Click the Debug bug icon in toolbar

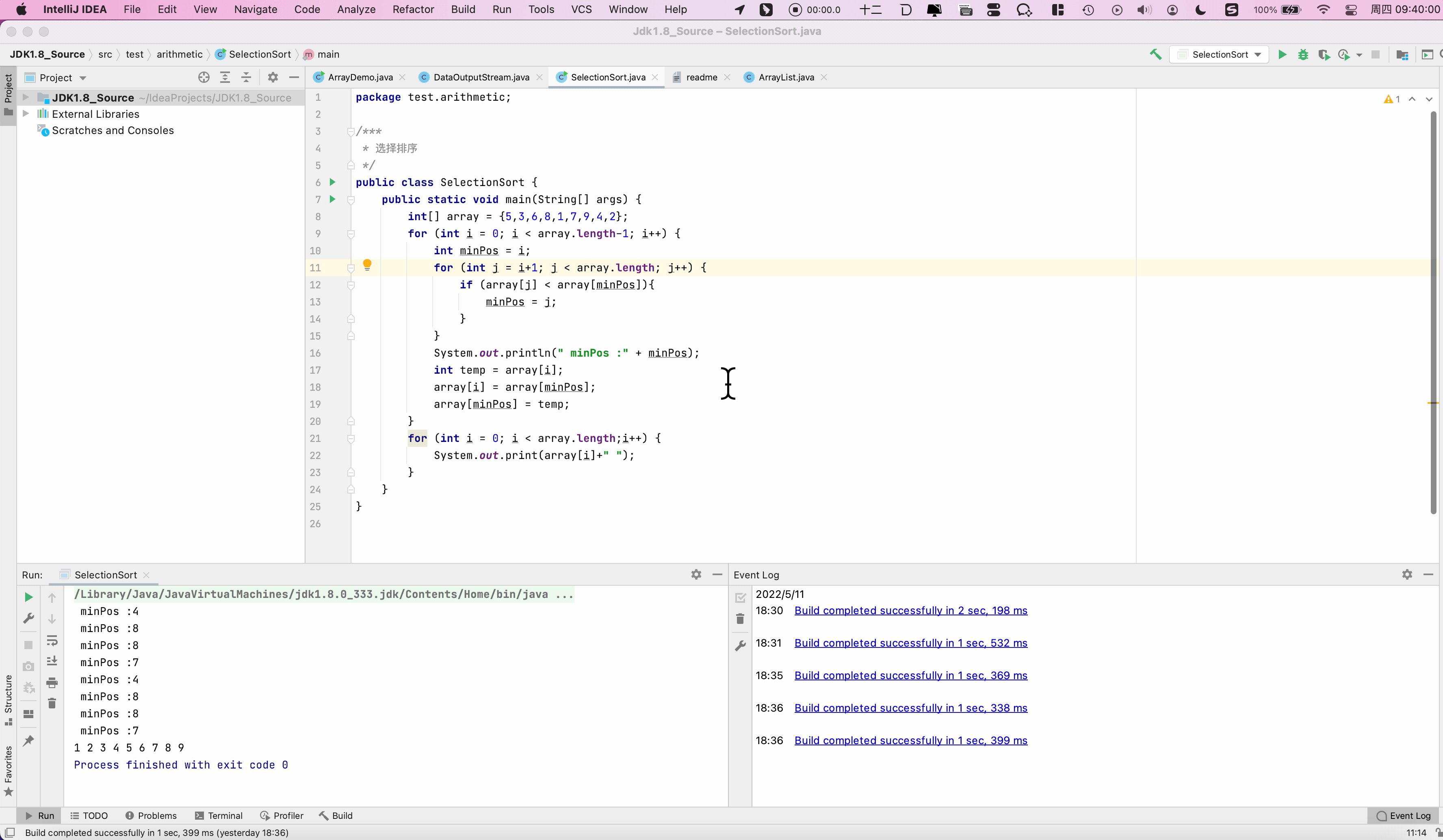(1303, 54)
